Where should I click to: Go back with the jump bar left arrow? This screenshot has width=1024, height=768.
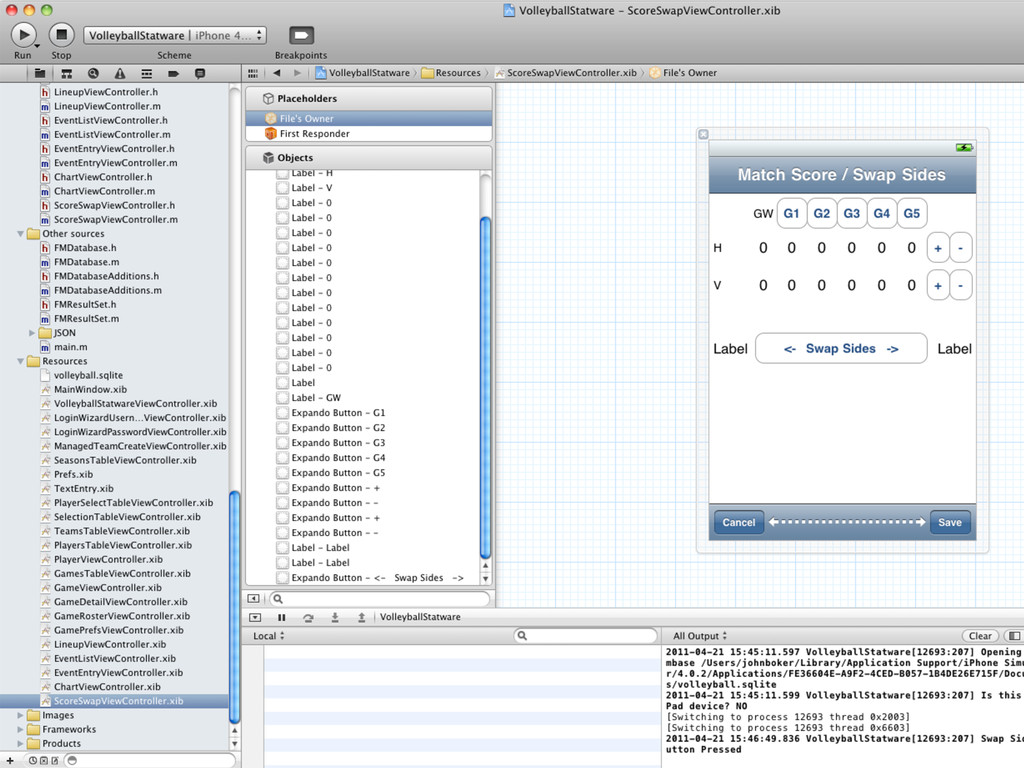tap(277, 73)
